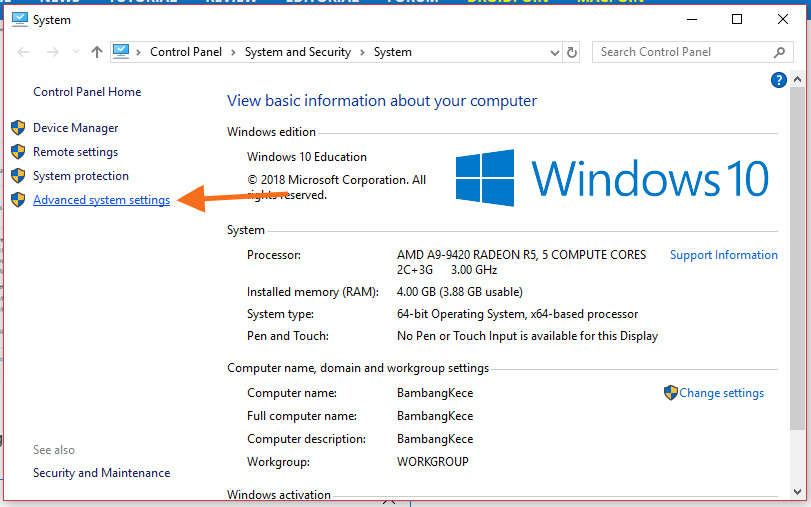Open Help with blue question mark
Image resolution: width=811 pixels, height=507 pixels.
click(x=778, y=80)
